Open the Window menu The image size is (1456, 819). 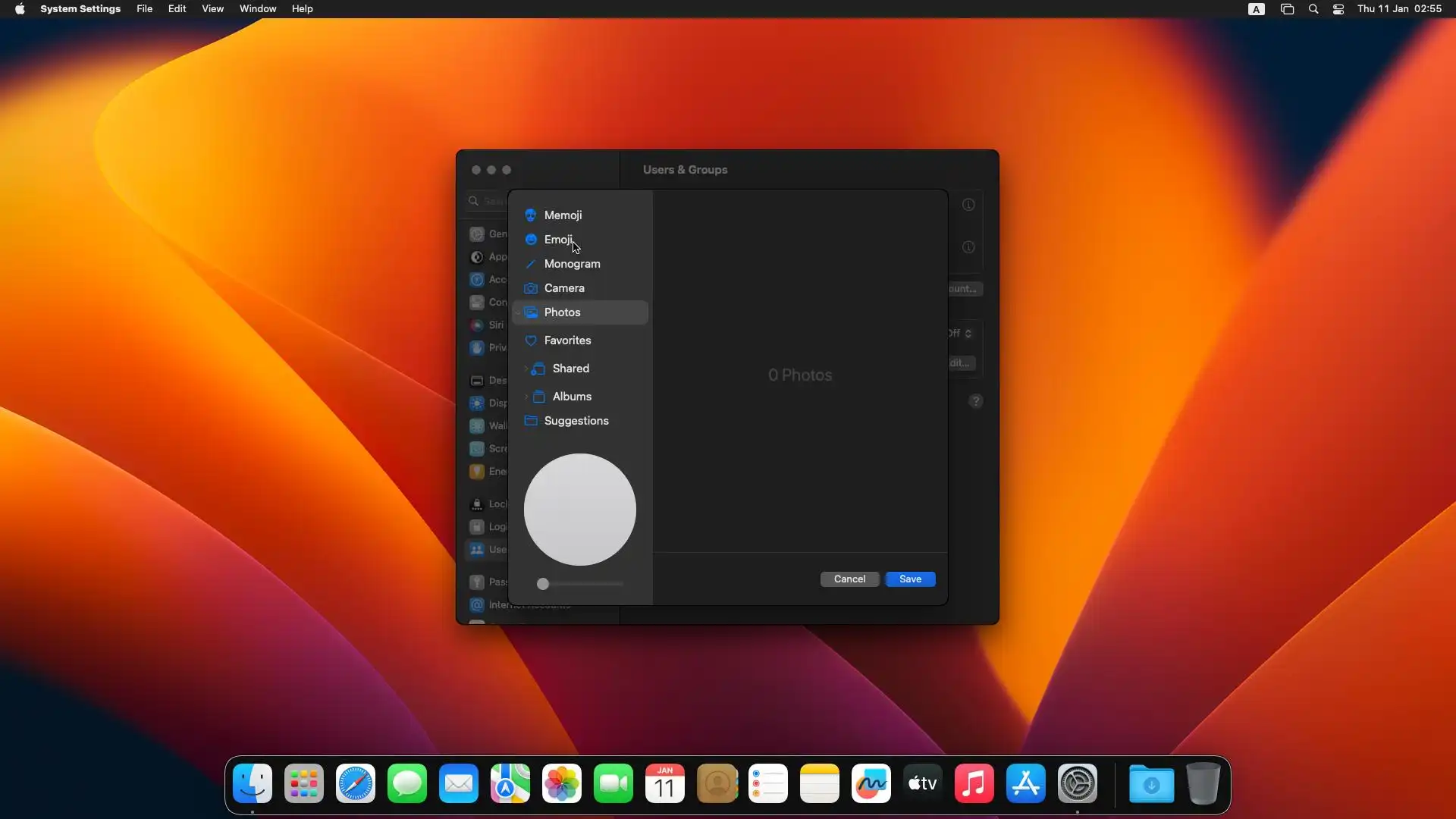[x=258, y=9]
